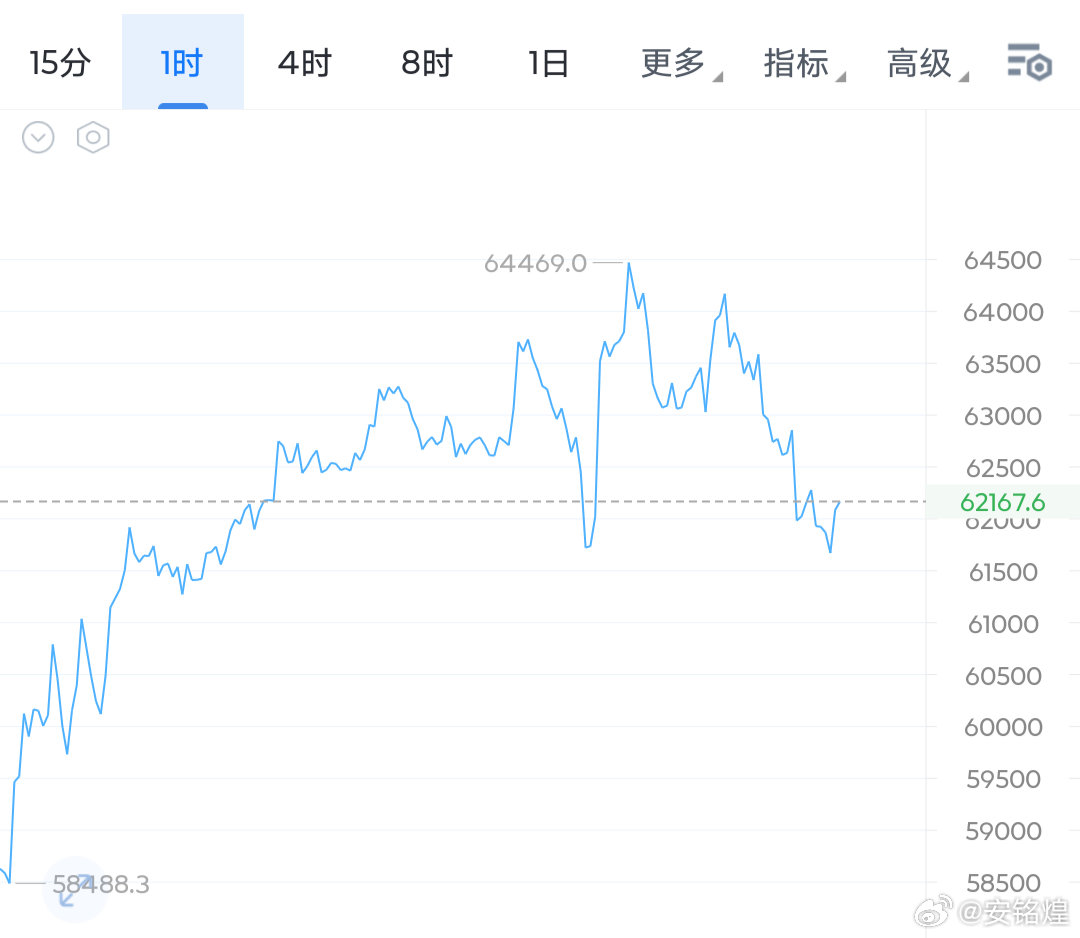Image resolution: width=1080 pixels, height=938 pixels.
Task: Click the high marker 64469.0
Action: (535, 263)
